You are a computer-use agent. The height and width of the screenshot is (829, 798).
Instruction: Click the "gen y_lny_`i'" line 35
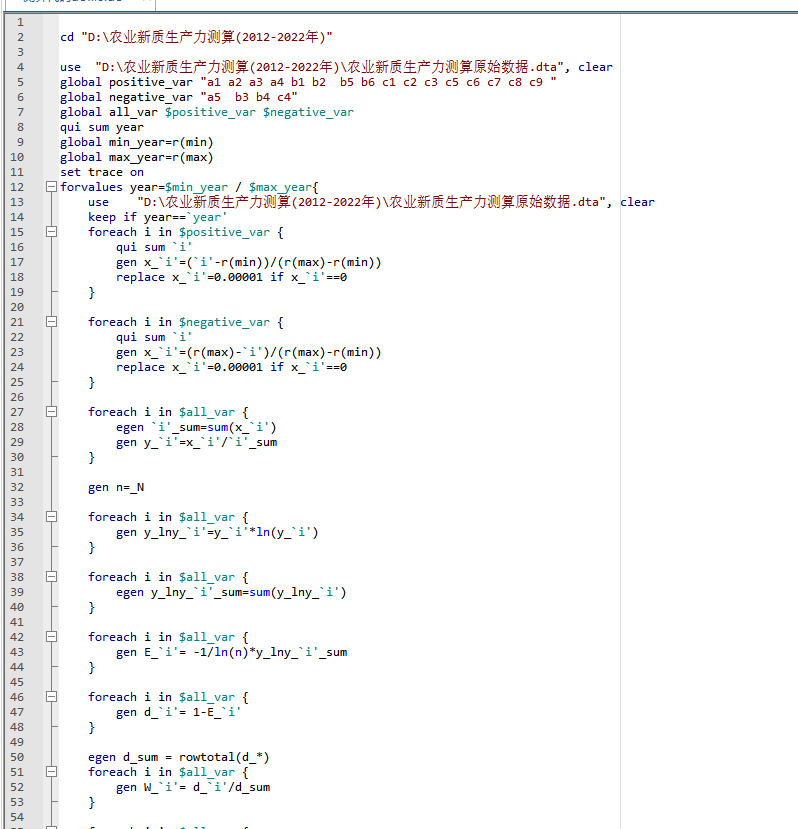coord(217,532)
